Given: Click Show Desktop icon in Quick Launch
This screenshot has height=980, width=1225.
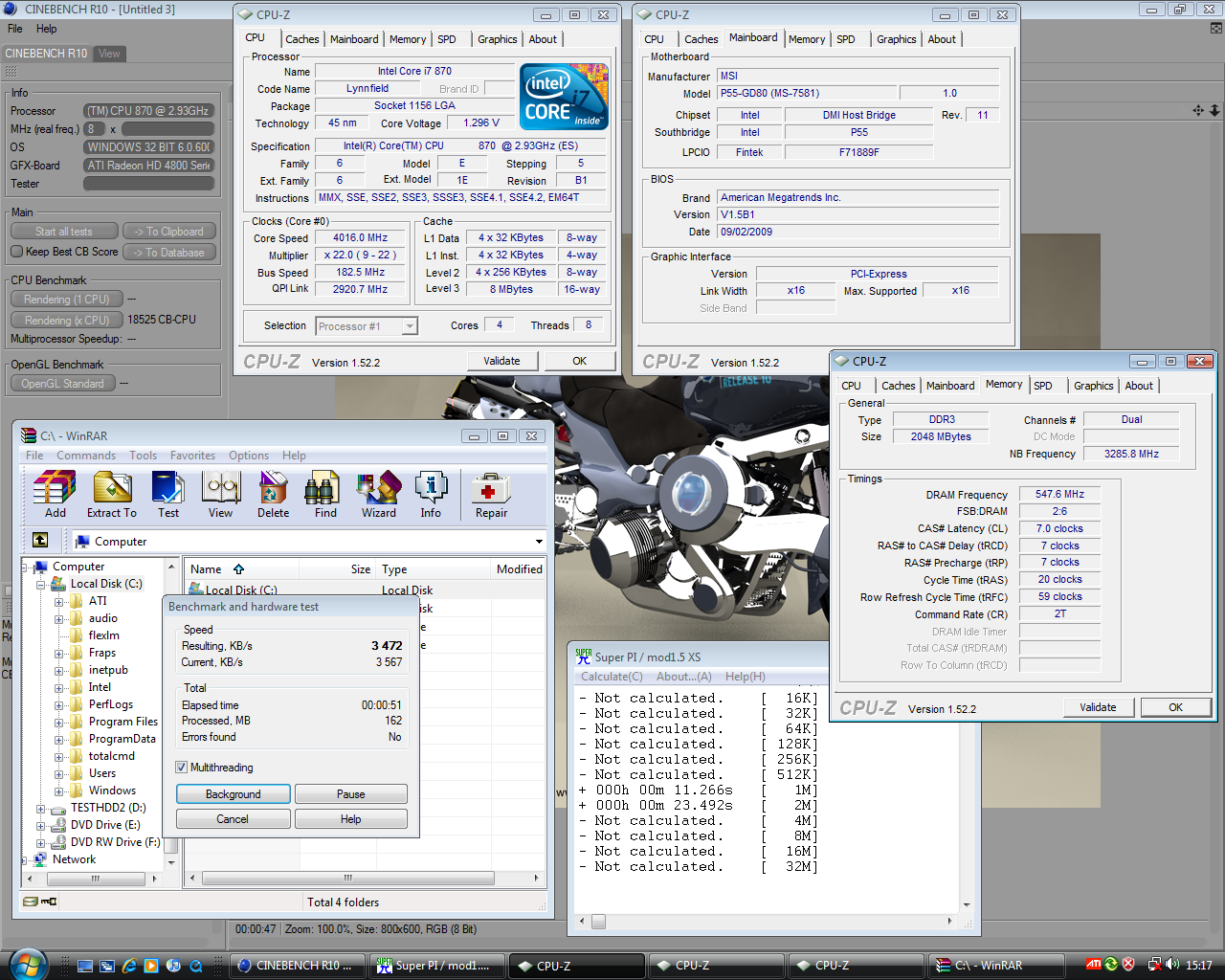Looking at the screenshot, I should 85,966.
